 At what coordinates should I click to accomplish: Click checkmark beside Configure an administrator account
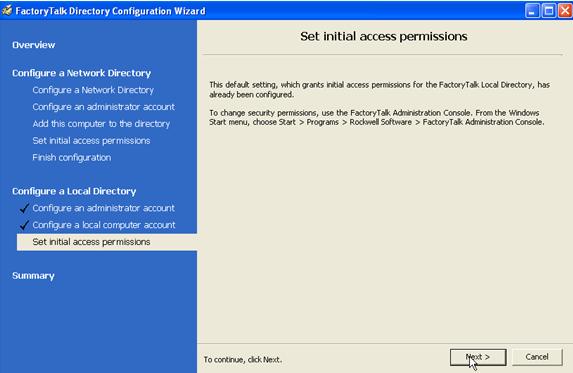point(24,208)
